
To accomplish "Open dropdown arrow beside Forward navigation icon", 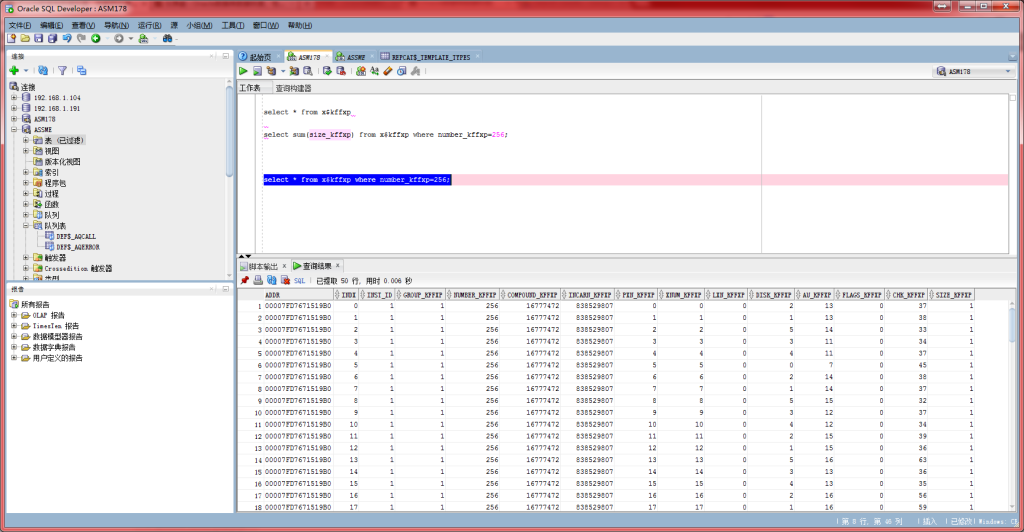I will click(130, 39).
